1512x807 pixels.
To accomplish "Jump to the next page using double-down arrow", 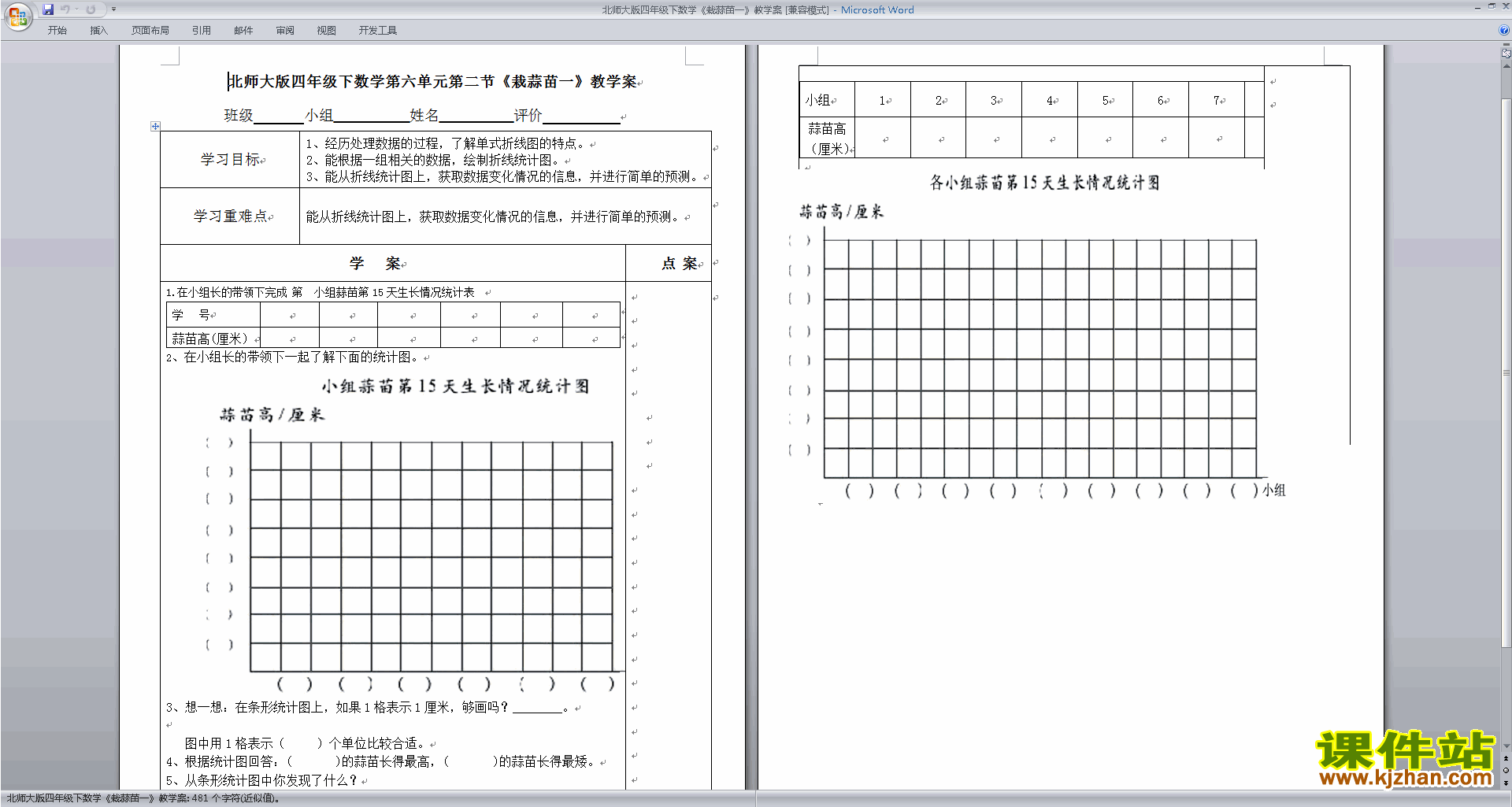I will [x=1506, y=783].
